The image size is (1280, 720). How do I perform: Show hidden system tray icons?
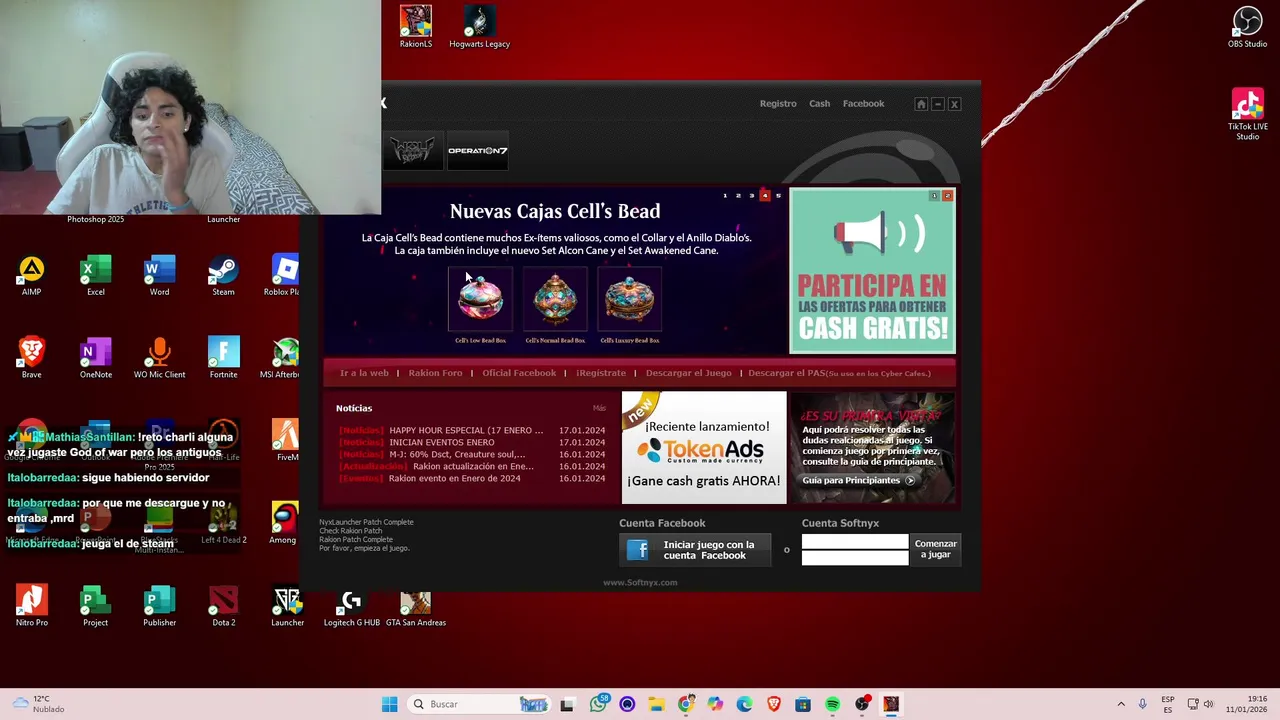pos(1121,704)
